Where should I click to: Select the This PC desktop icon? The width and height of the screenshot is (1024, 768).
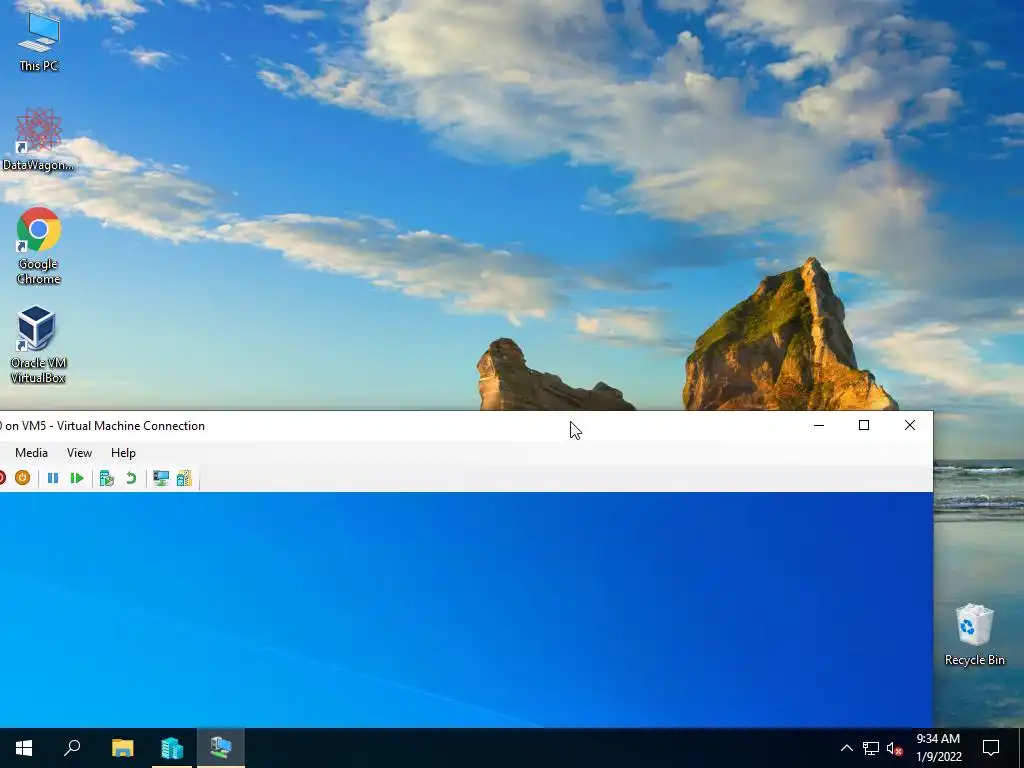tap(39, 41)
